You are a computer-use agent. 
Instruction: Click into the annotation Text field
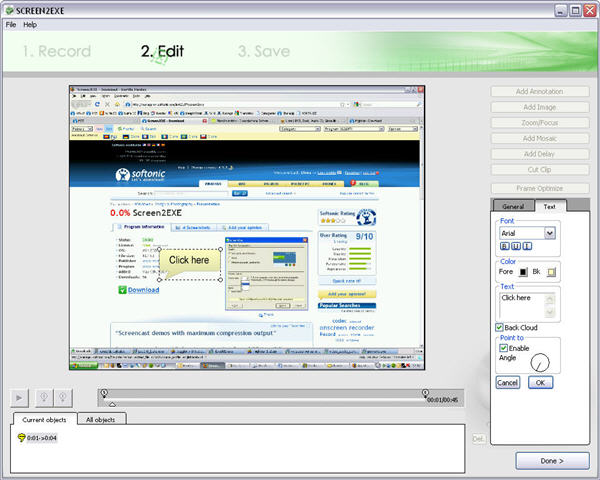pyautogui.click(x=523, y=305)
